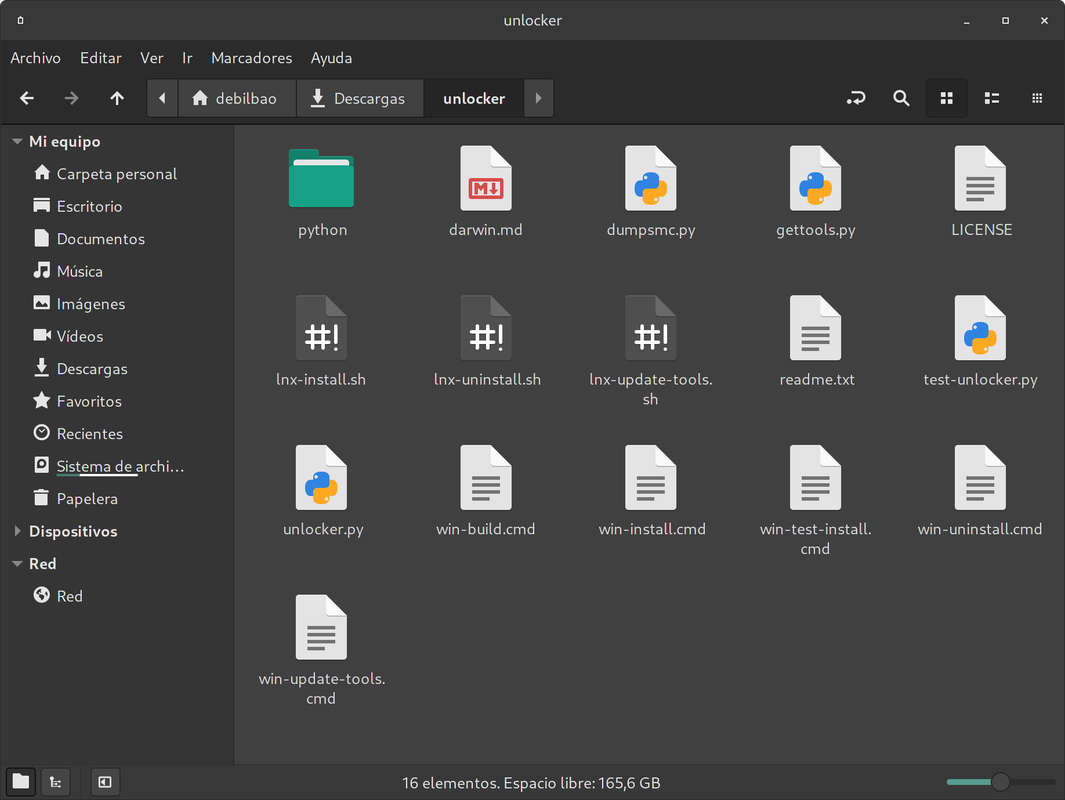Viewport: 1065px width, 800px height.
Task: Open Carpeta personal in sidebar
Action: click(x=117, y=174)
